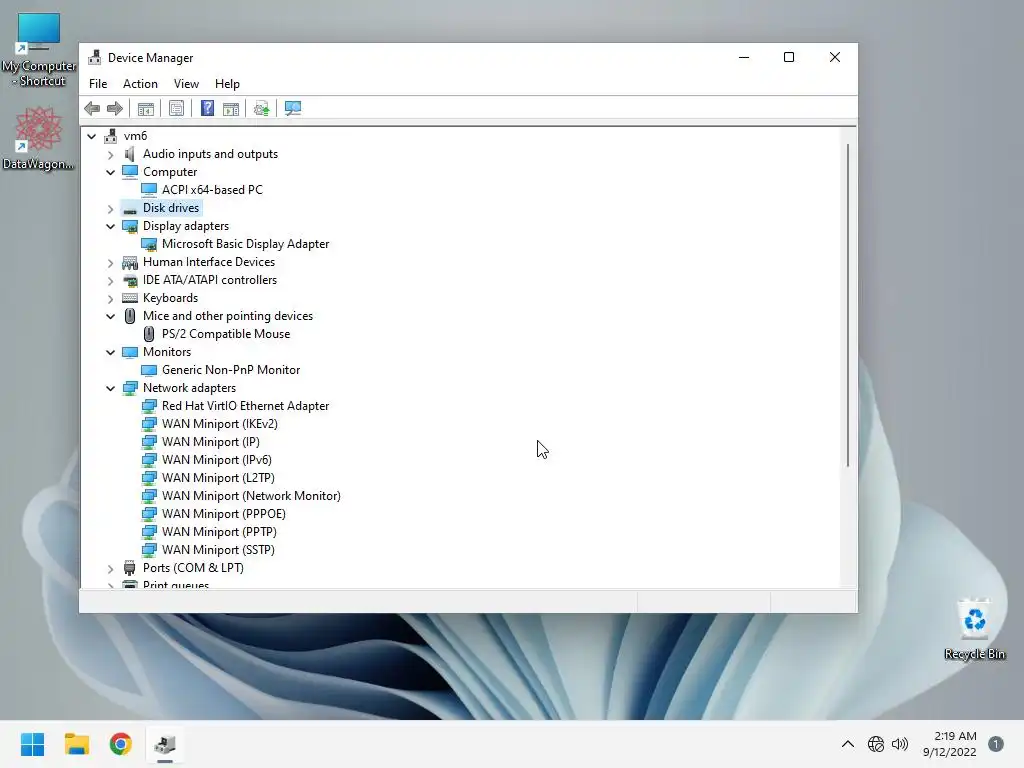
Task: Click the vm6 computer root icon
Action: (111, 136)
